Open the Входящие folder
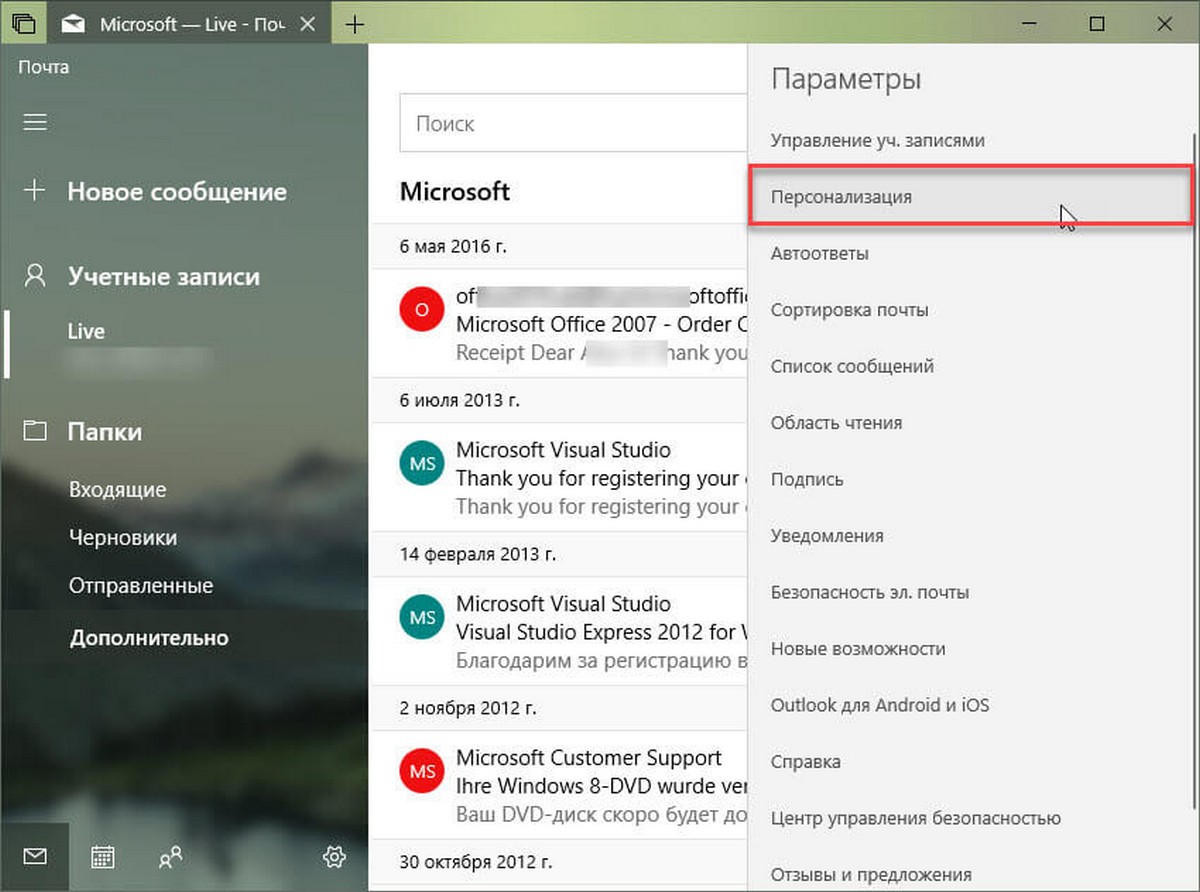 118,490
